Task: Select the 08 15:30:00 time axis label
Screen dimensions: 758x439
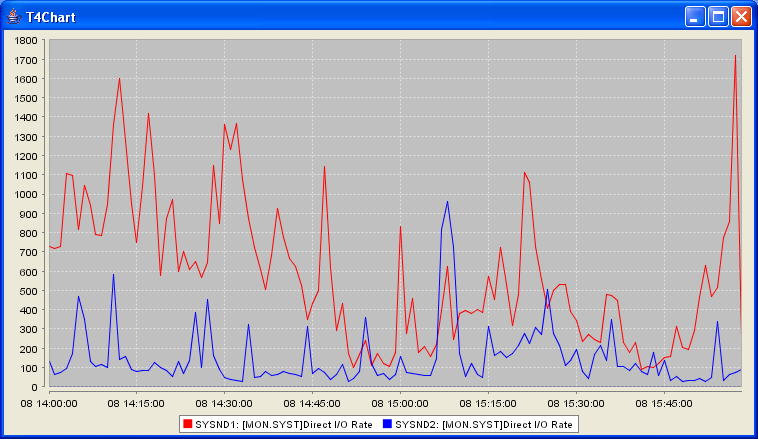Action: pyautogui.click(x=576, y=402)
